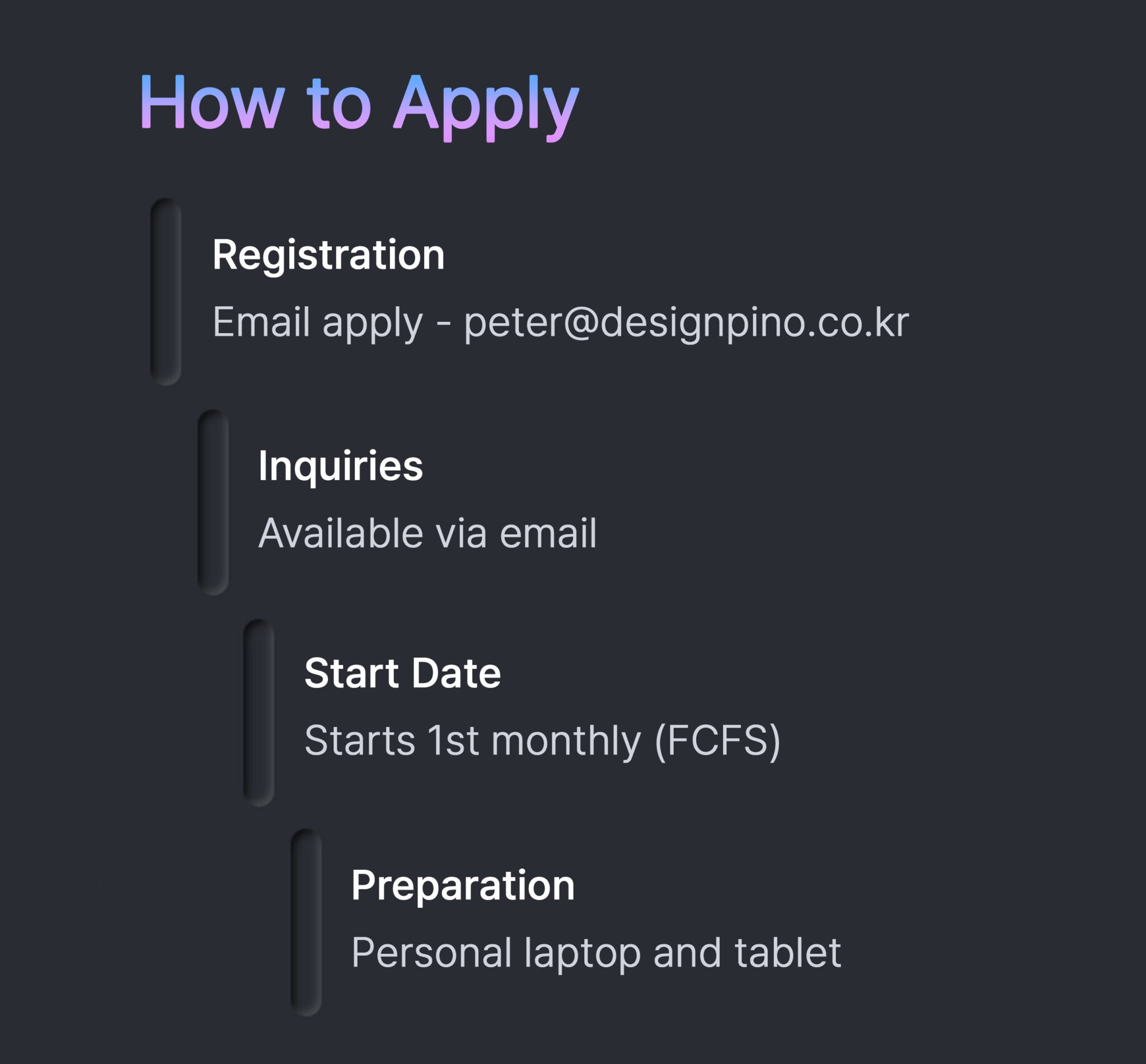Click the word "How" in the heading
This screenshot has width=1146, height=1064.
(212, 103)
